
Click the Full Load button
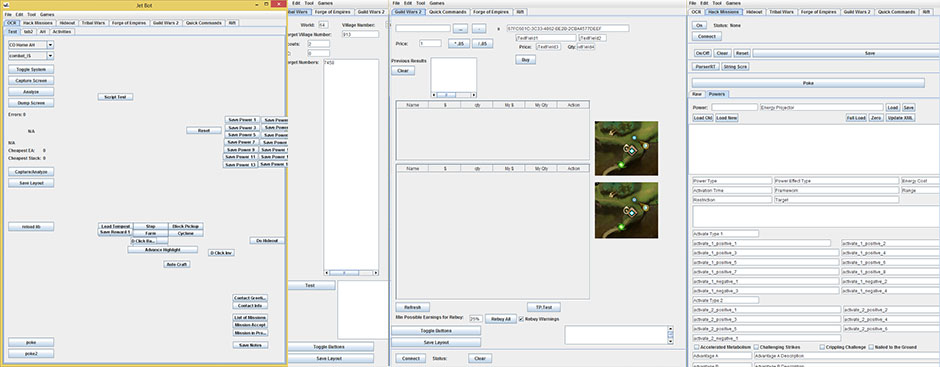[x=856, y=118]
